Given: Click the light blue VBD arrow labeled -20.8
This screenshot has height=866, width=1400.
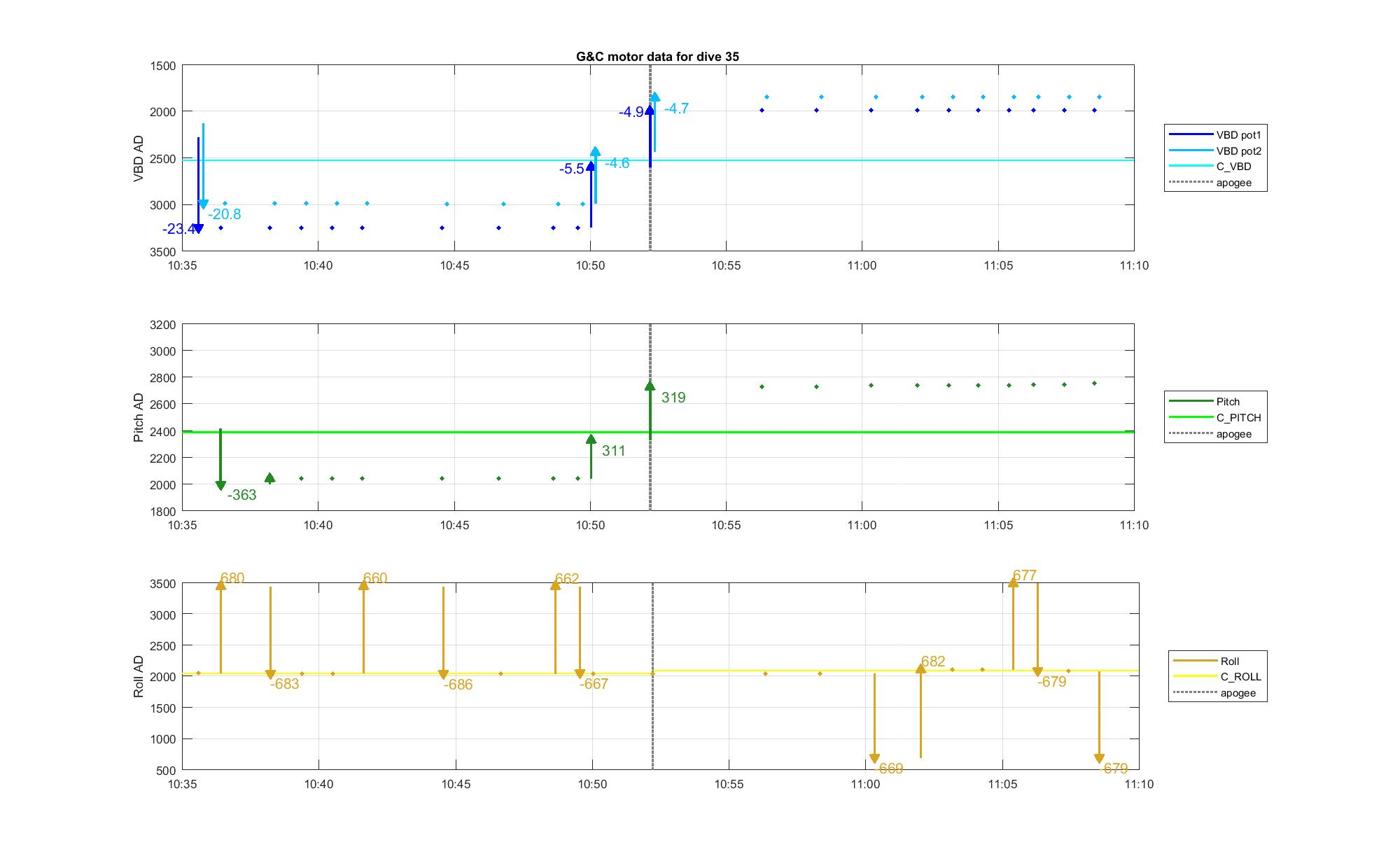Looking at the screenshot, I should [x=203, y=167].
